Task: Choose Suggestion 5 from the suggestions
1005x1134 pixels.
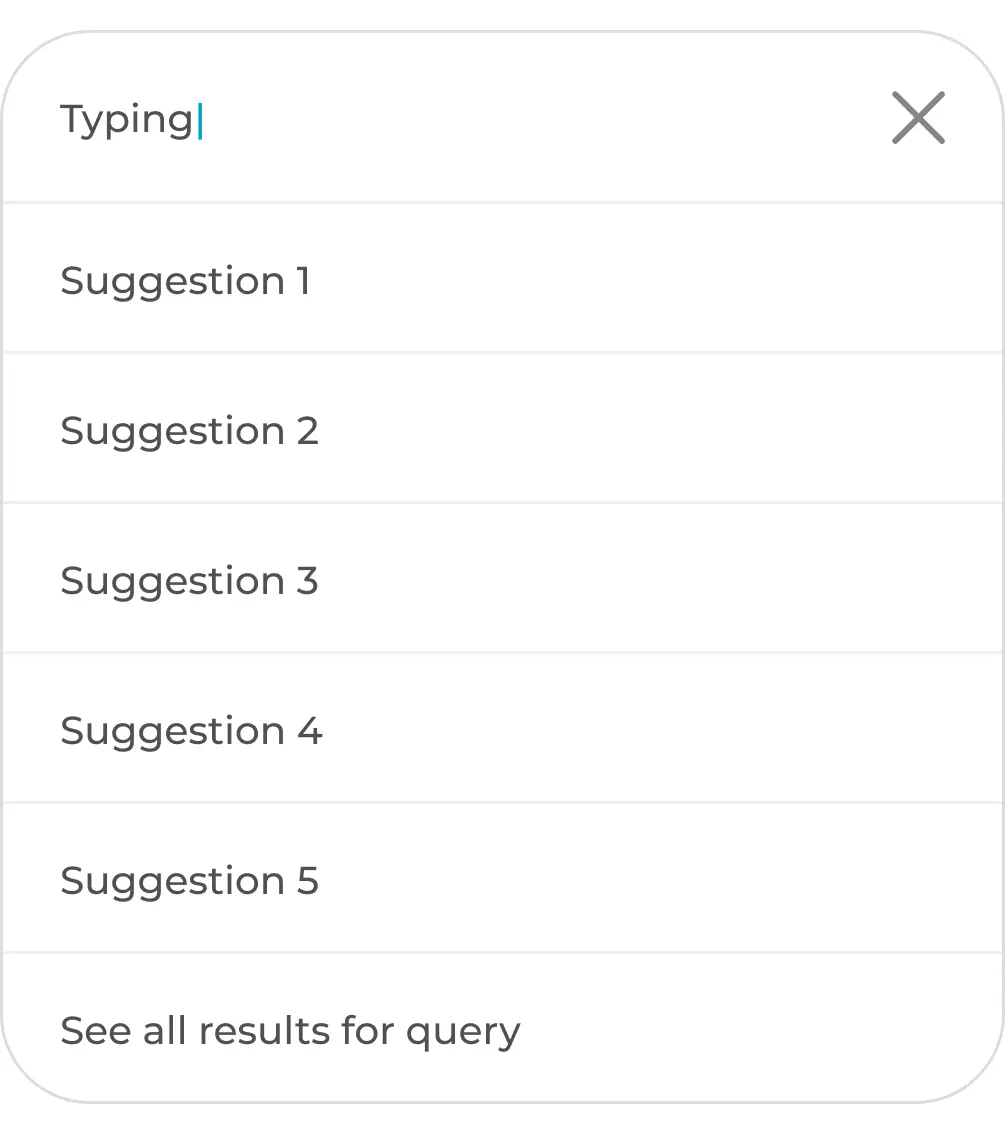Action: tap(189, 881)
